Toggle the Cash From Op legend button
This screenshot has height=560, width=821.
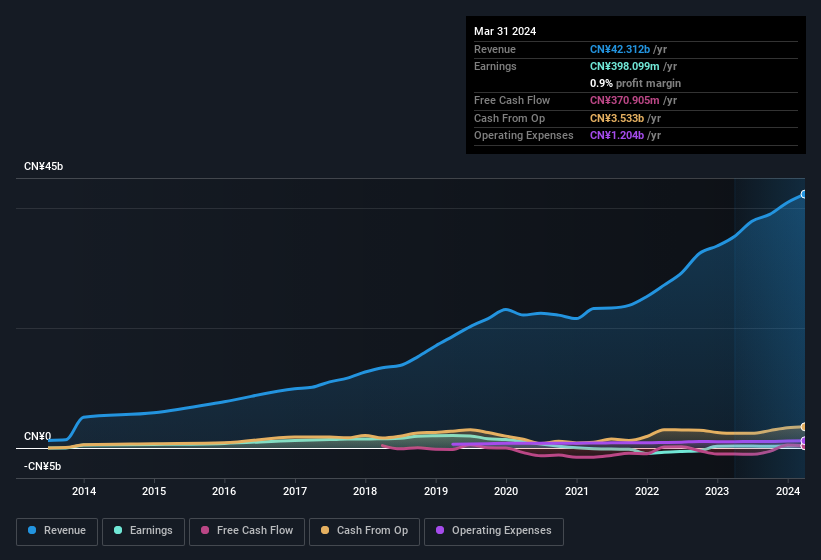364,531
